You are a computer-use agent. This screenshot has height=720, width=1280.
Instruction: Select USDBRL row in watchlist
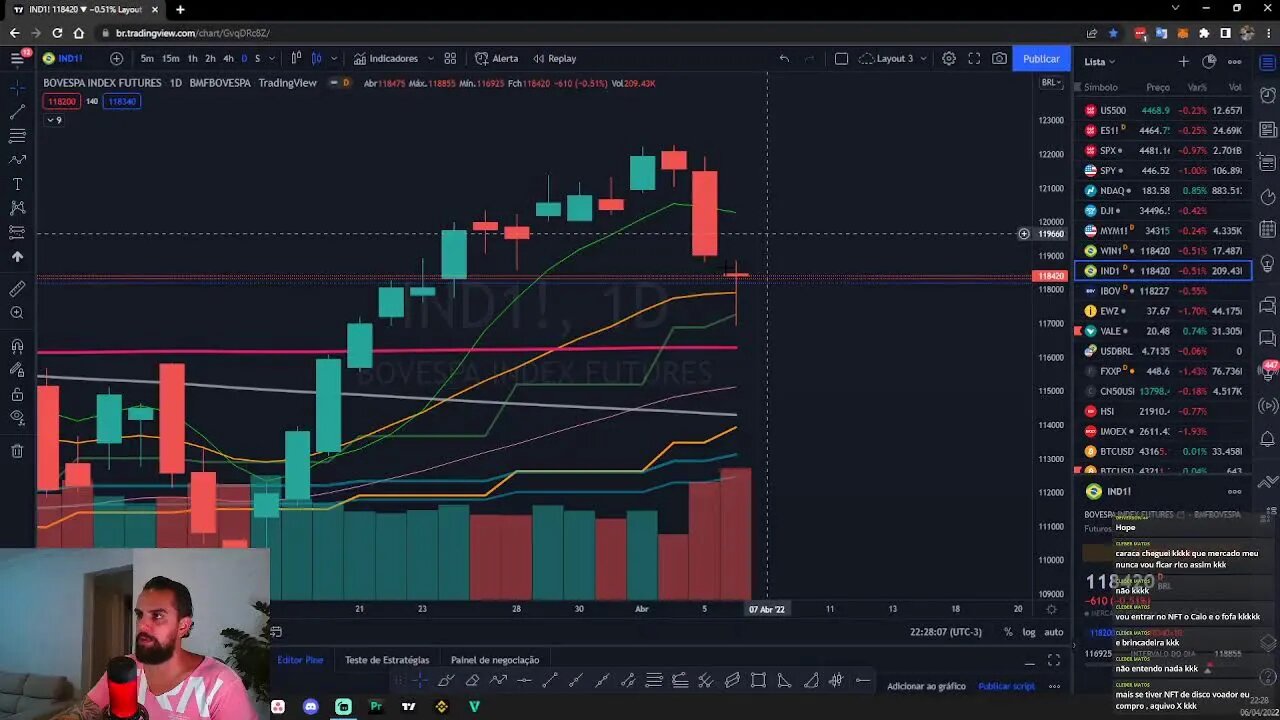(1163, 351)
